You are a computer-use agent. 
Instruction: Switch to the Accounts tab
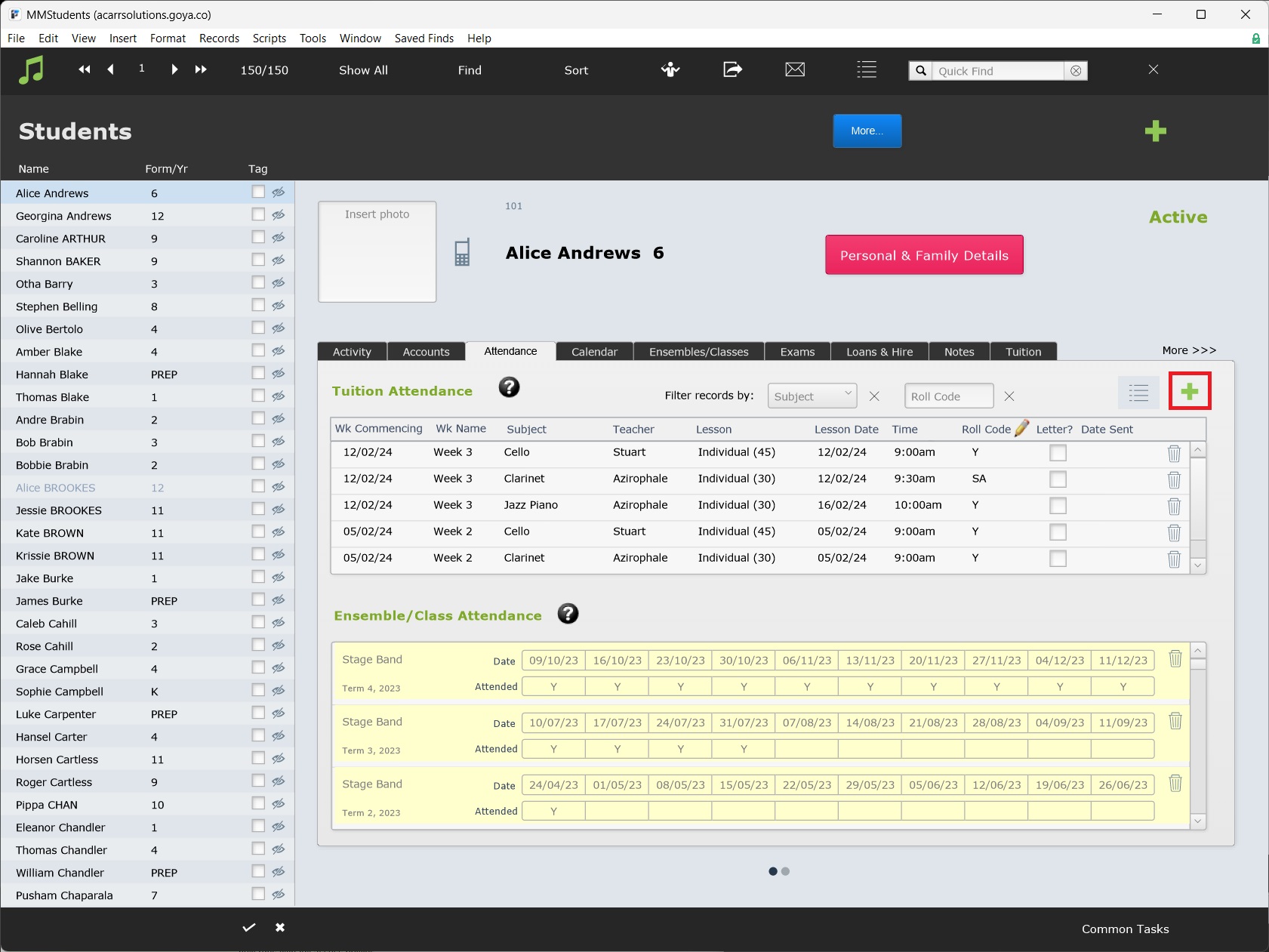426,352
